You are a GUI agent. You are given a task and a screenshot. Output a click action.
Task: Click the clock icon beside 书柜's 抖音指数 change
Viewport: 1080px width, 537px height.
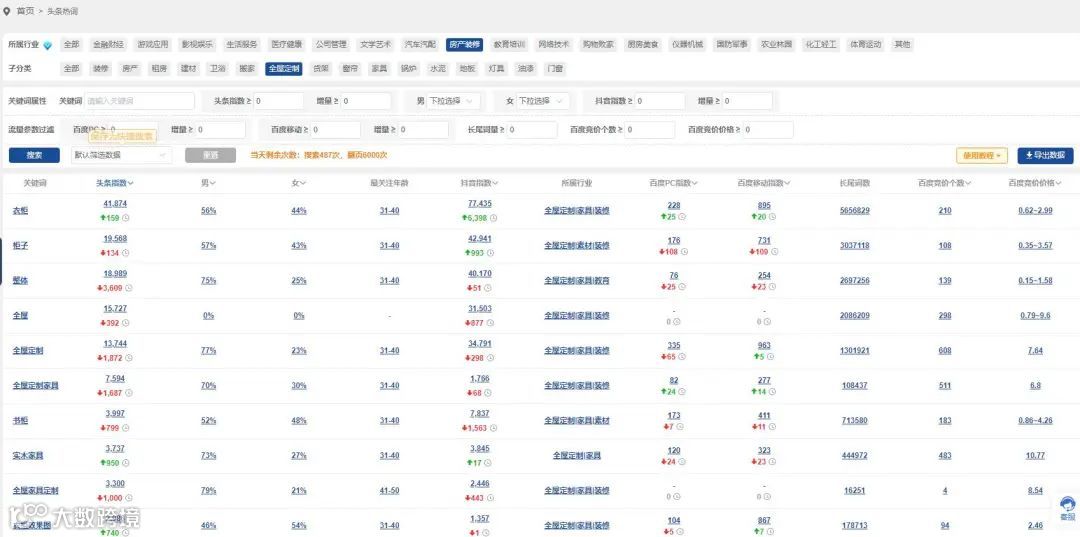[493, 428]
